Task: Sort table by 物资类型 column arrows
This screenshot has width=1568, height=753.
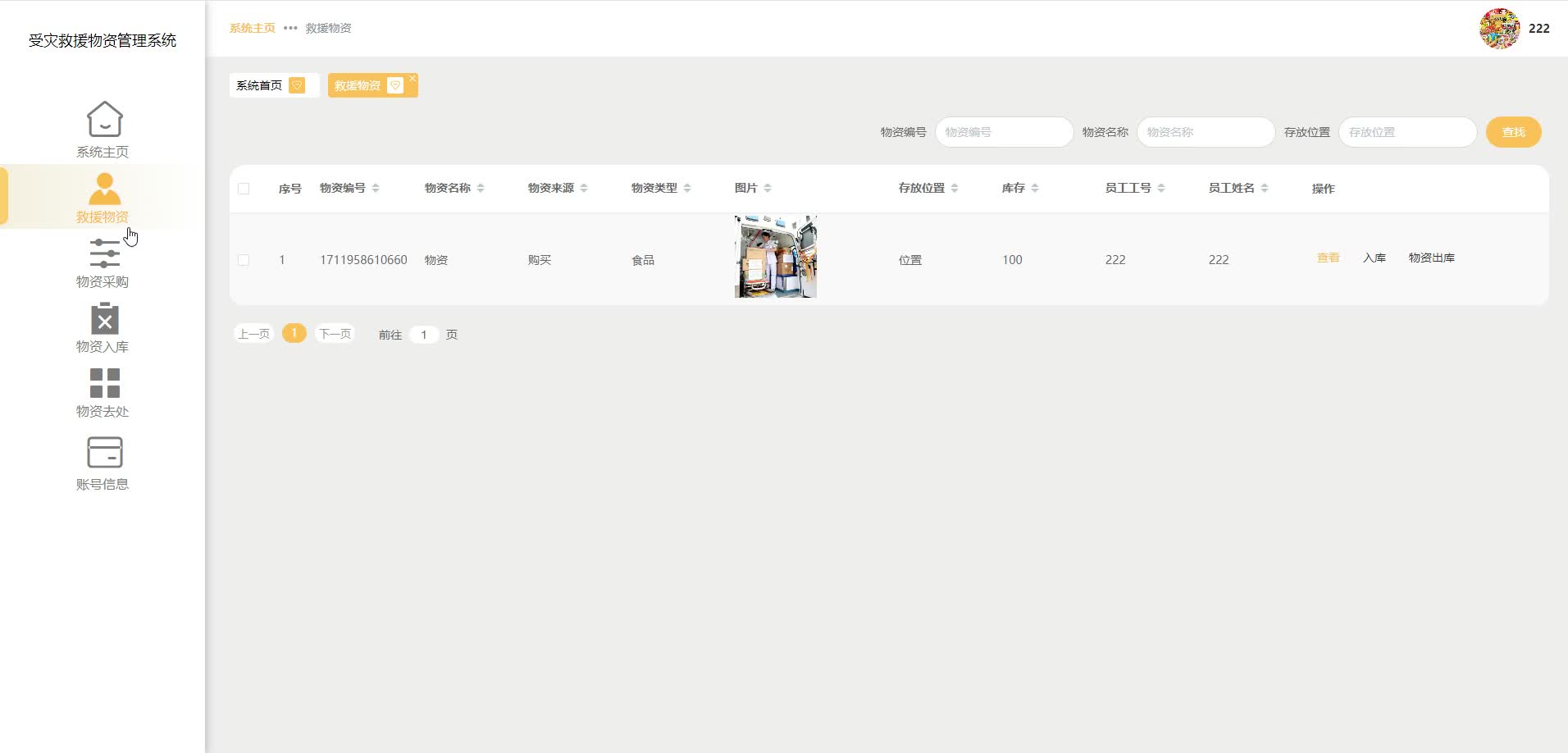Action: (687, 188)
